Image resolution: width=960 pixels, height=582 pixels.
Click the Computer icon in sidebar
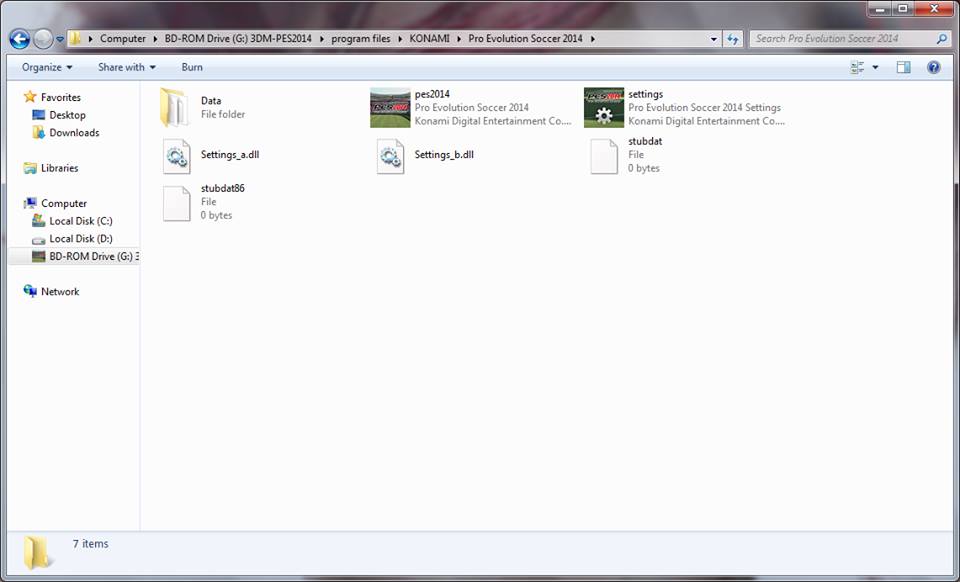click(x=30, y=203)
